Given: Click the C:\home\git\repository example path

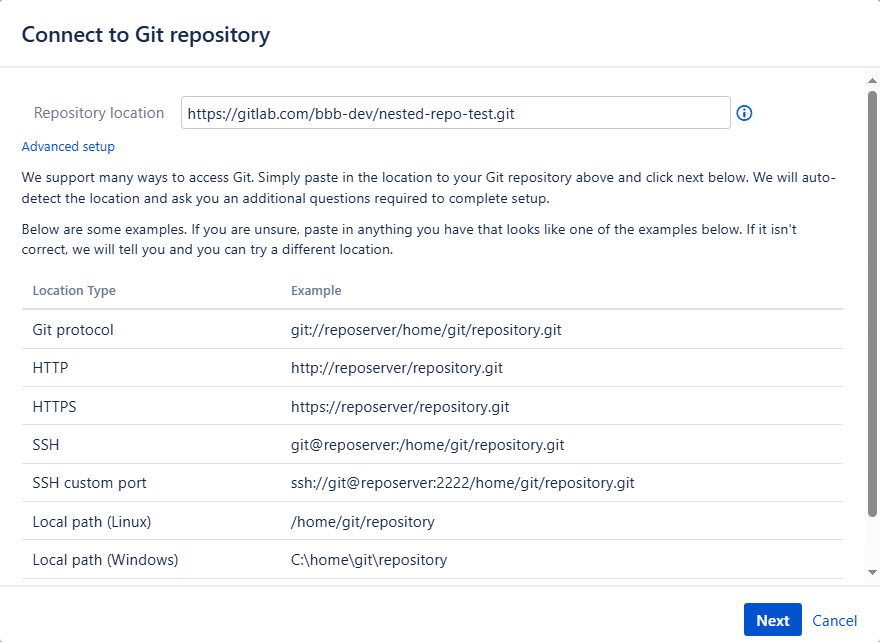Looking at the screenshot, I should pyautogui.click(x=369, y=560).
